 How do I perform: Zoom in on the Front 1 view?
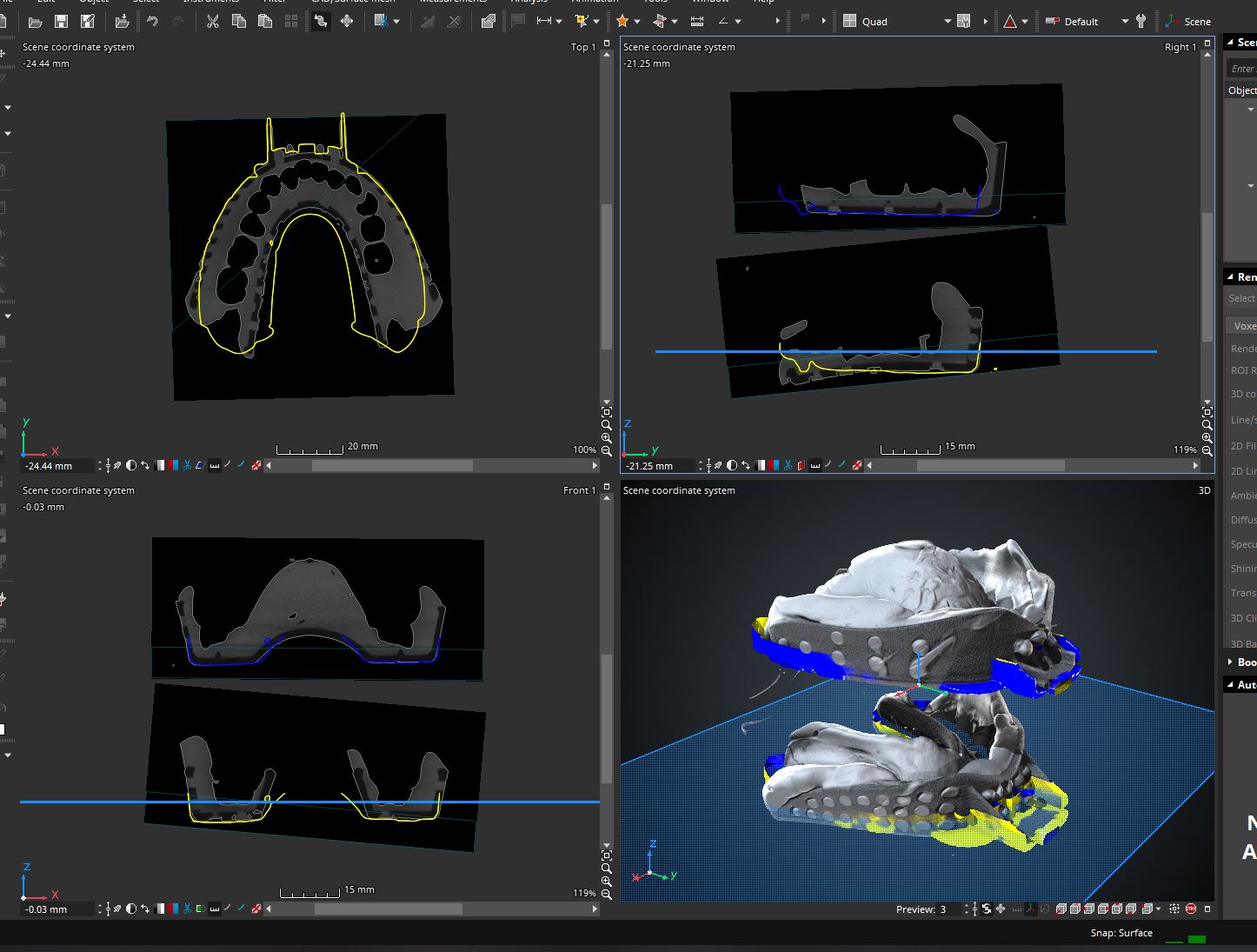607,881
